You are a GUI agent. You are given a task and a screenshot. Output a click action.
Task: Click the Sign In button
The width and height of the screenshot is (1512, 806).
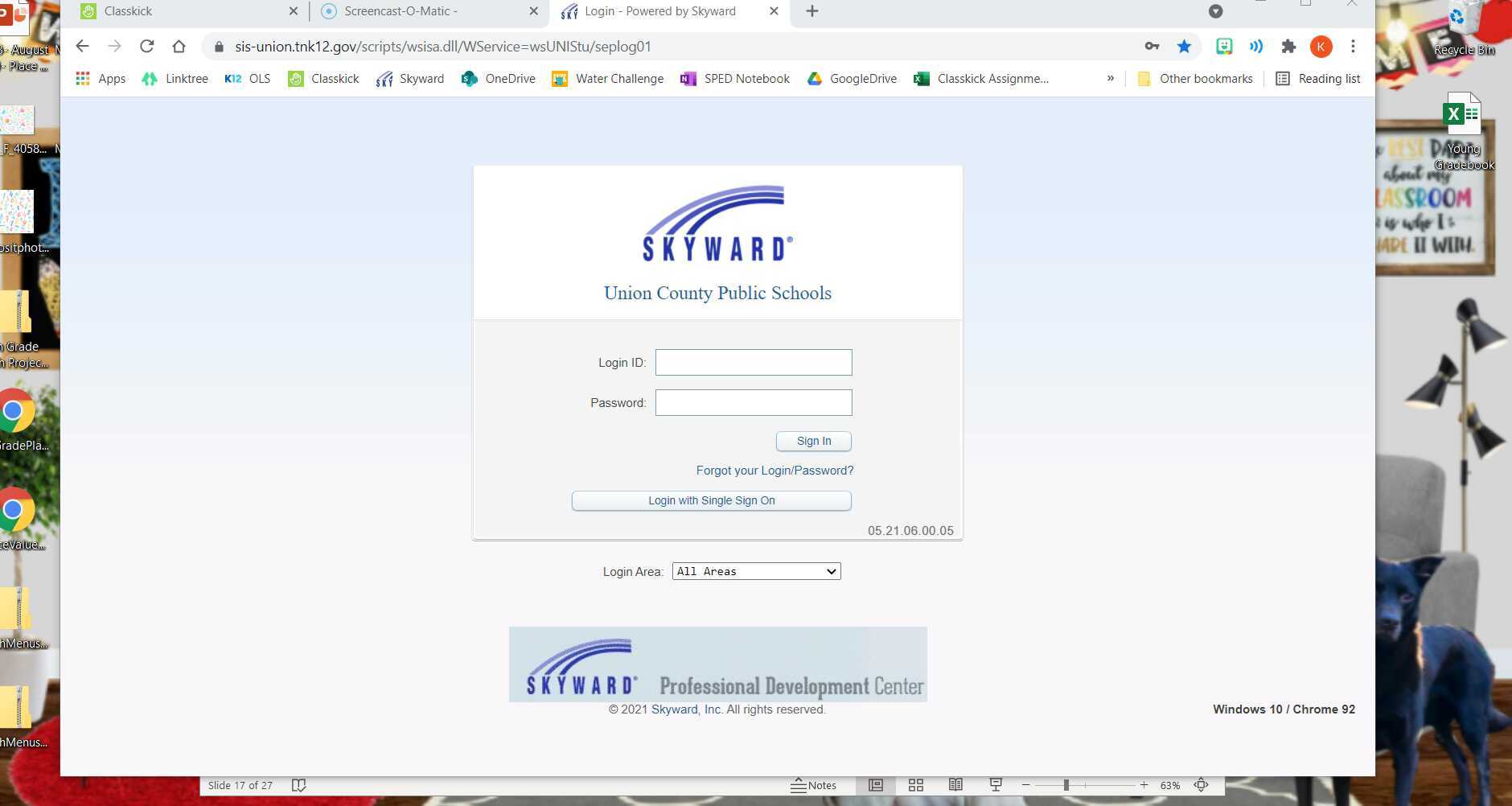pyautogui.click(x=814, y=441)
